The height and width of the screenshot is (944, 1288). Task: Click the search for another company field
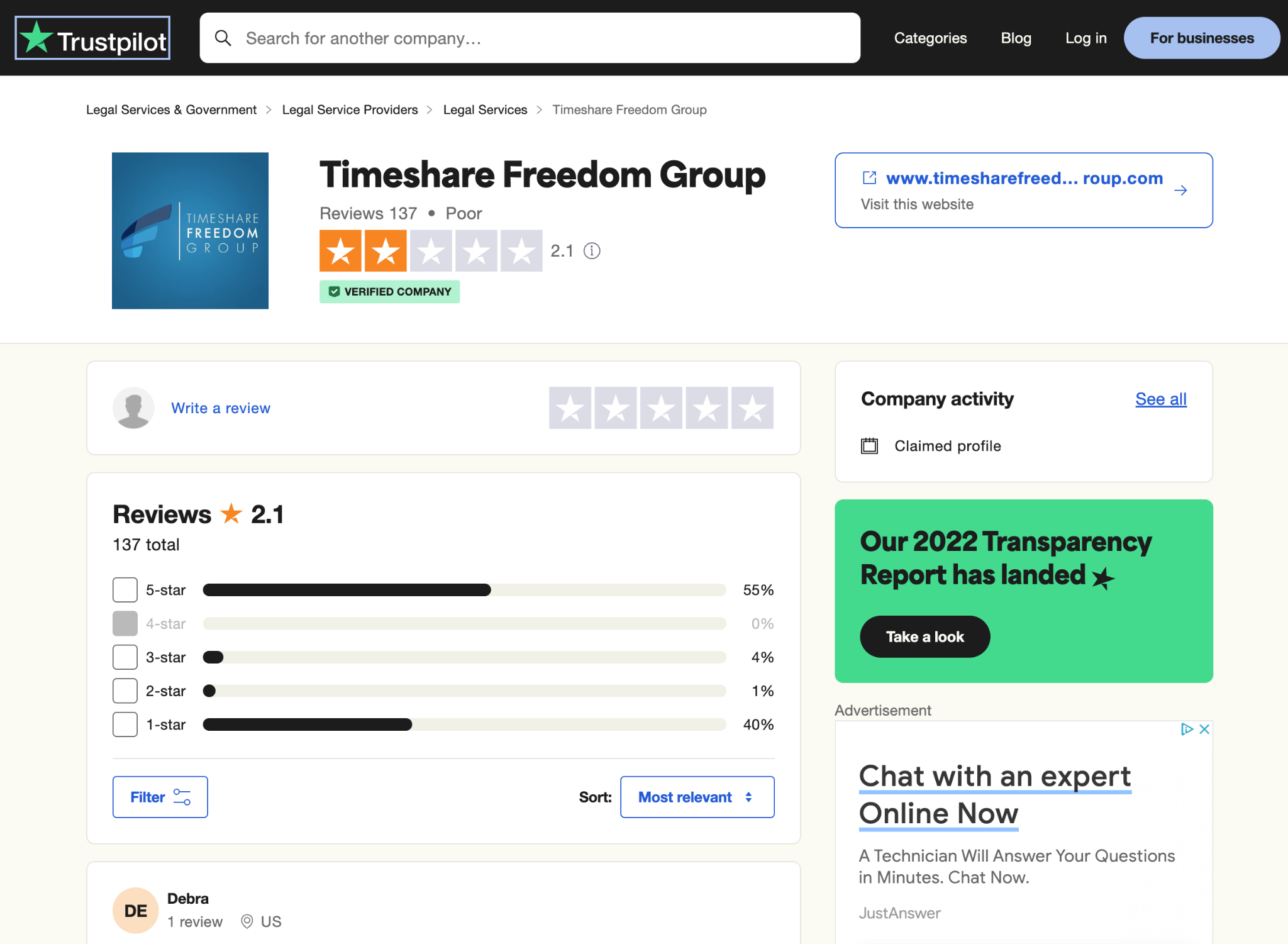coord(530,38)
